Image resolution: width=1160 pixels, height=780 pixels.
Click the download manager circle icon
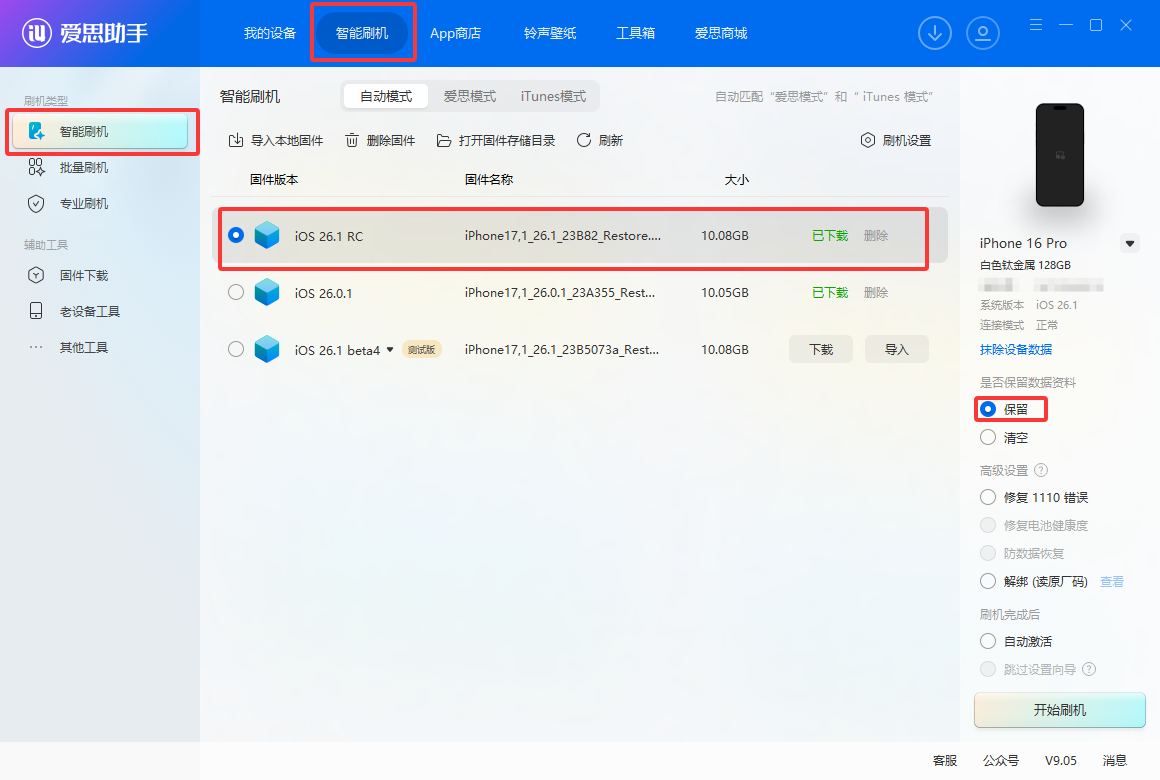click(x=935, y=33)
